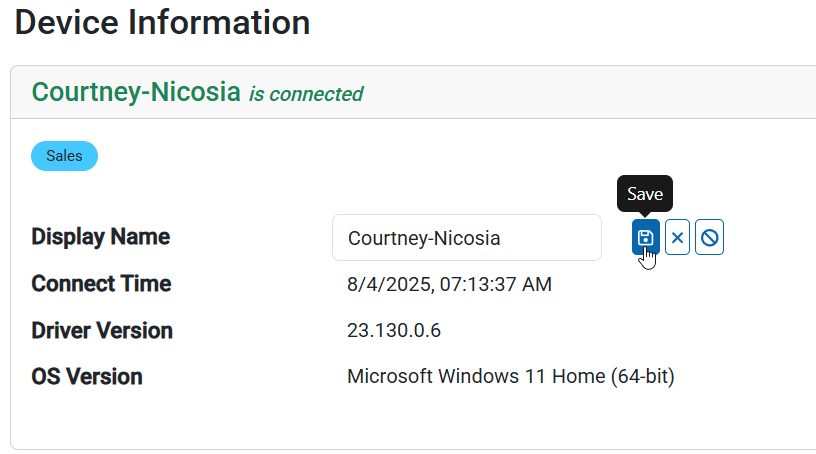Click the Display Name label
The width and height of the screenshot is (816, 454).
pos(101,237)
